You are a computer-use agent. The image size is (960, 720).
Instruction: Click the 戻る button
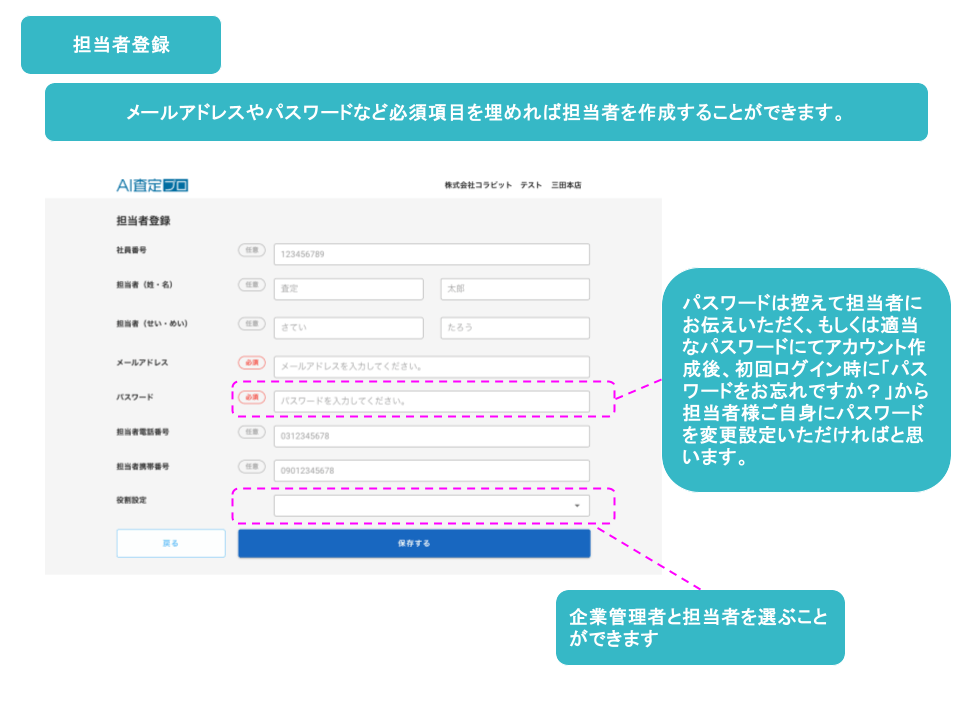[x=171, y=543]
